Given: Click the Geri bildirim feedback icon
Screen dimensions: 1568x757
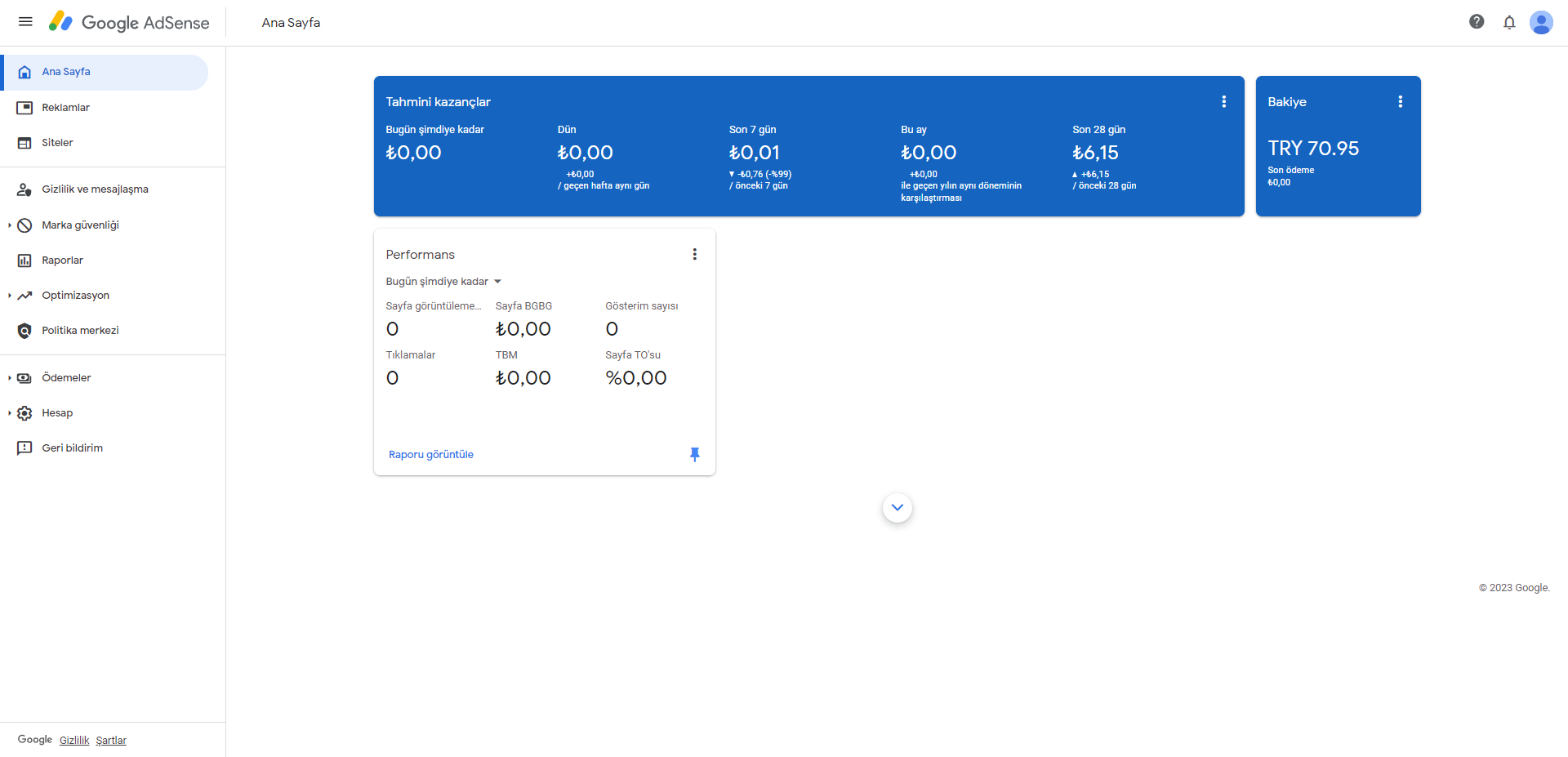Looking at the screenshot, I should (x=24, y=448).
